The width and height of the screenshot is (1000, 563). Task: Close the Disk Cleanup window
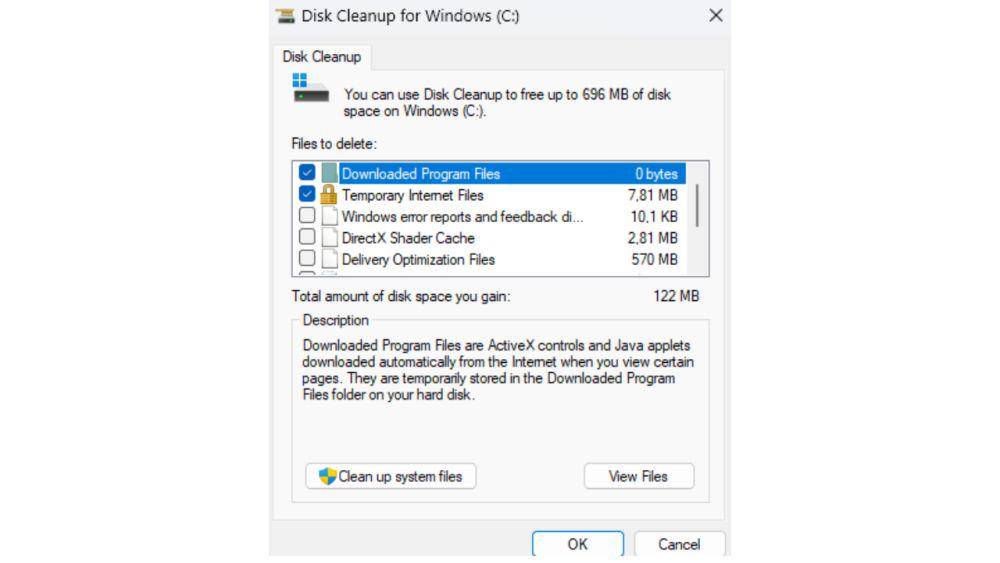[x=716, y=15]
